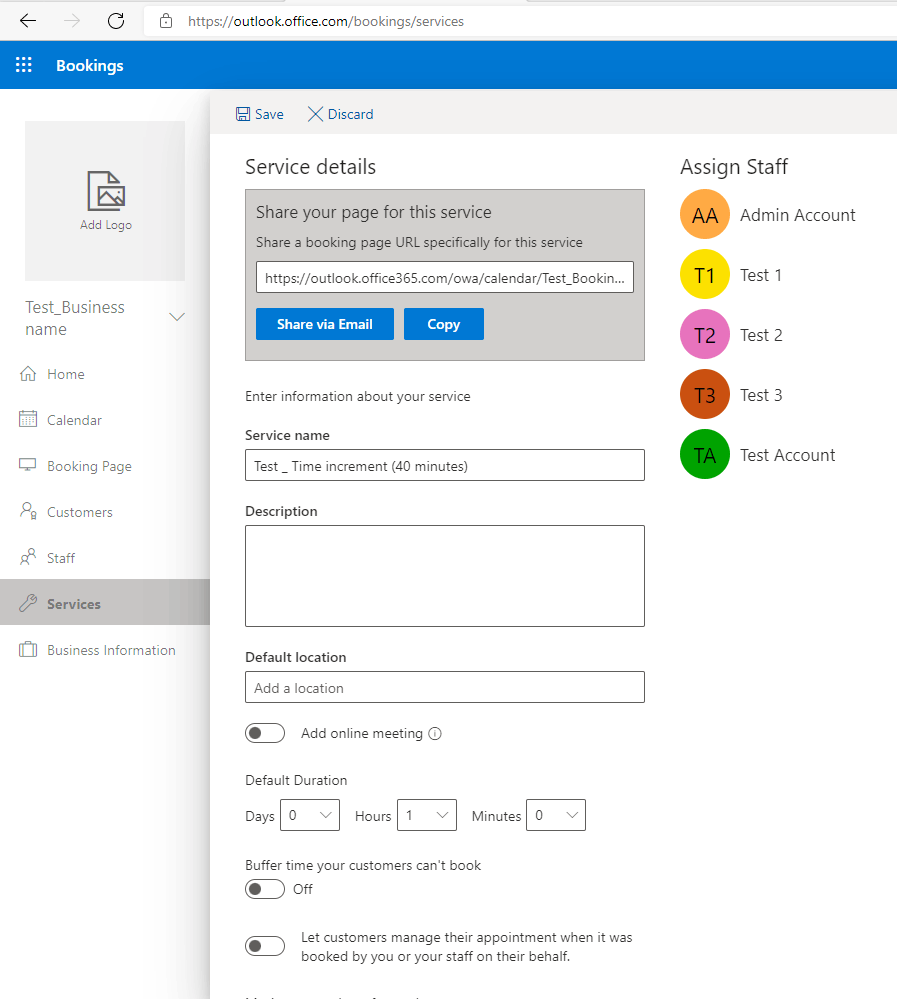Reload the page with the refresh icon
The width and height of the screenshot is (897, 999).
[116, 21]
